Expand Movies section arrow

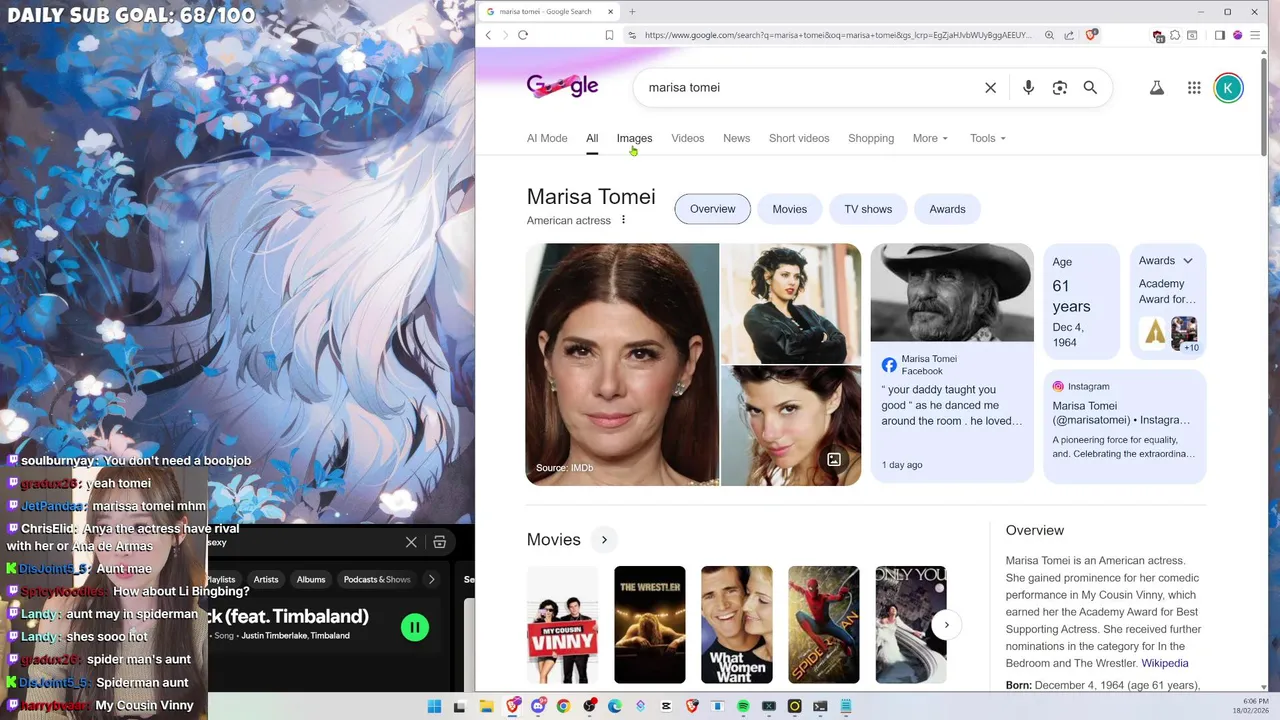click(604, 540)
